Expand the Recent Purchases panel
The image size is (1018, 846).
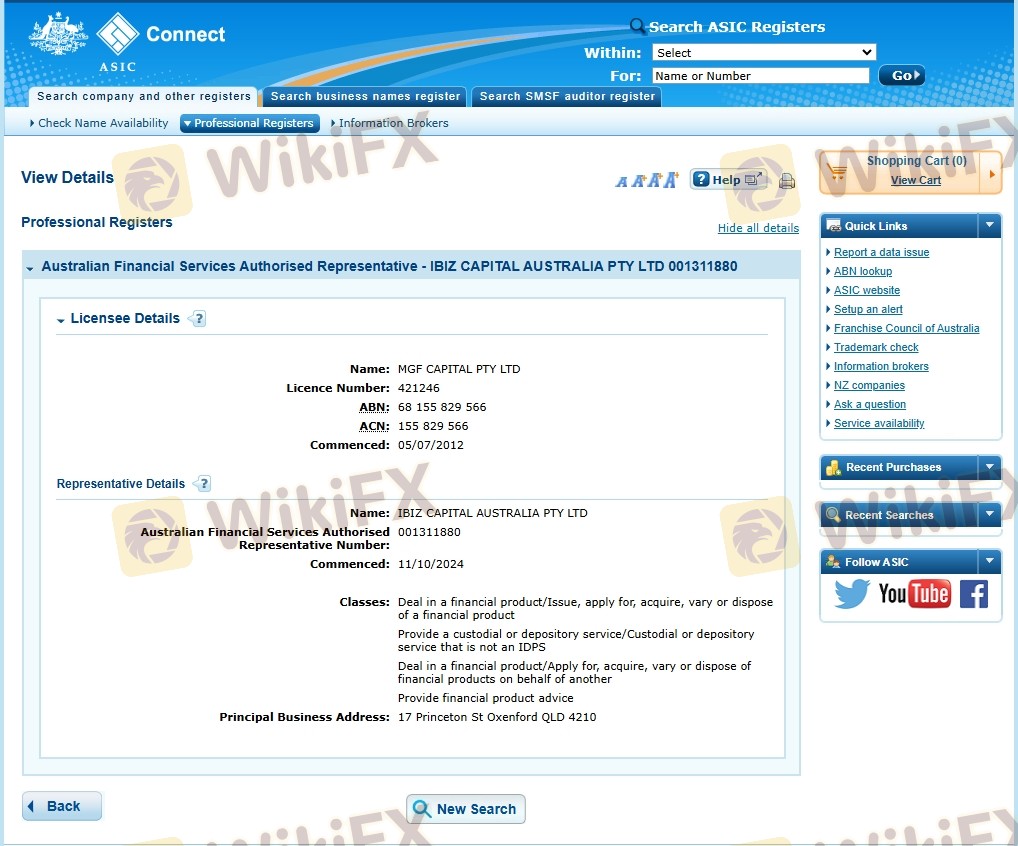989,467
